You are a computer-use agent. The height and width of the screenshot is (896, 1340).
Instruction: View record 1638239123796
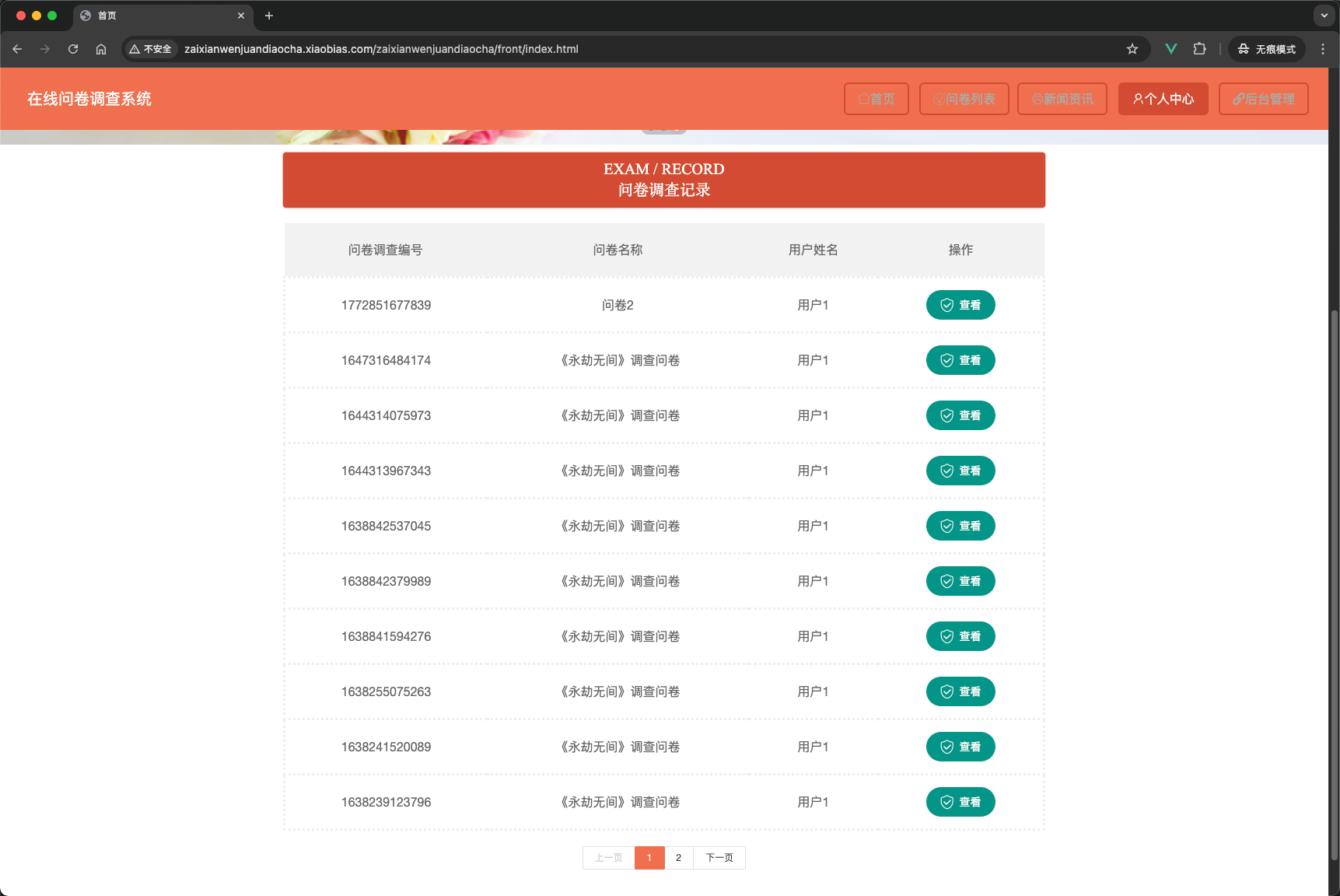(960, 802)
